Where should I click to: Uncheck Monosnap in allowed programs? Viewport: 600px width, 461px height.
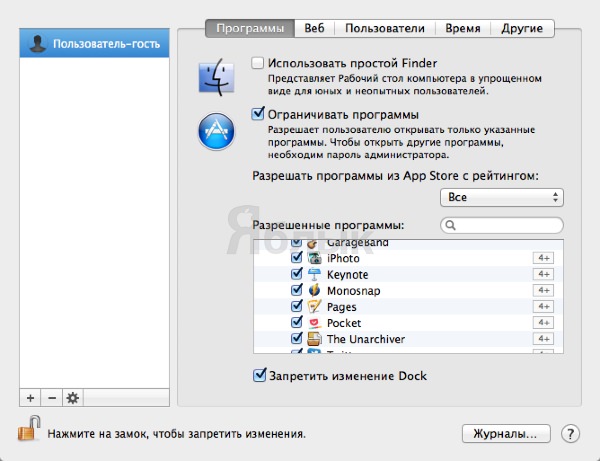(x=297, y=290)
